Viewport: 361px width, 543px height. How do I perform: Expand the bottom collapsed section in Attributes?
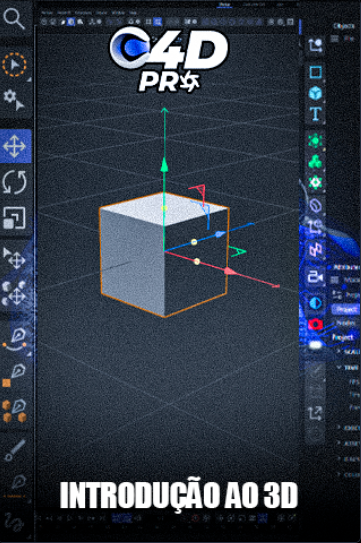(x=340, y=474)
